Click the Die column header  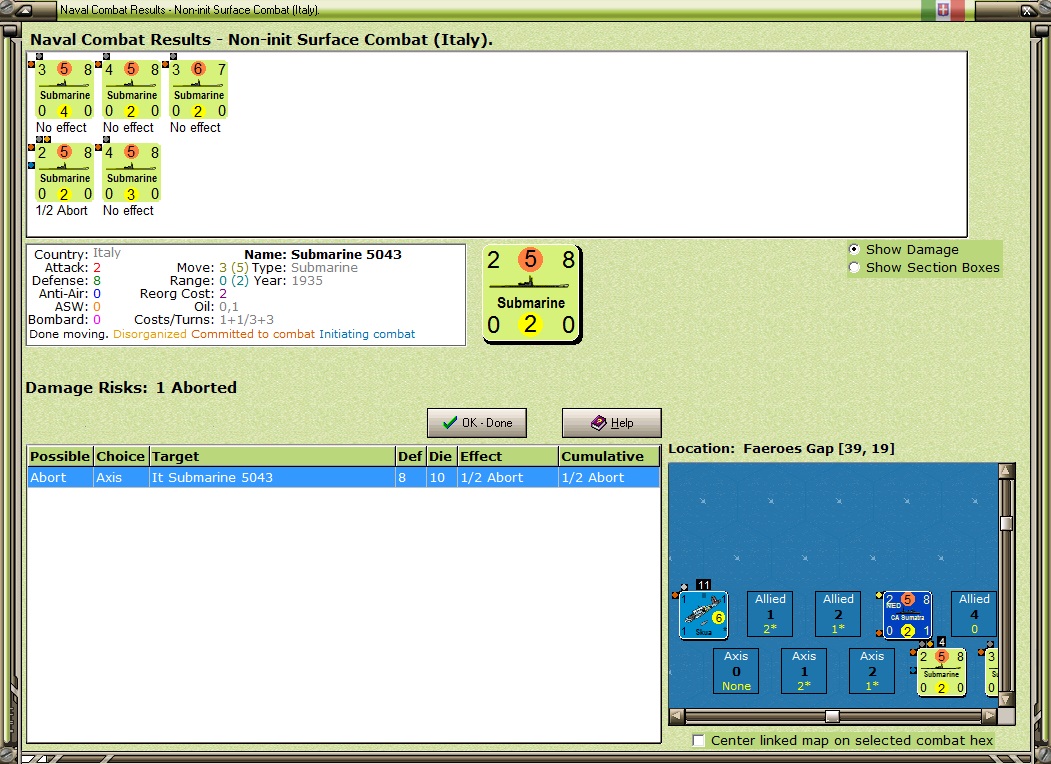pyautogui.click(x=440, y=456)
